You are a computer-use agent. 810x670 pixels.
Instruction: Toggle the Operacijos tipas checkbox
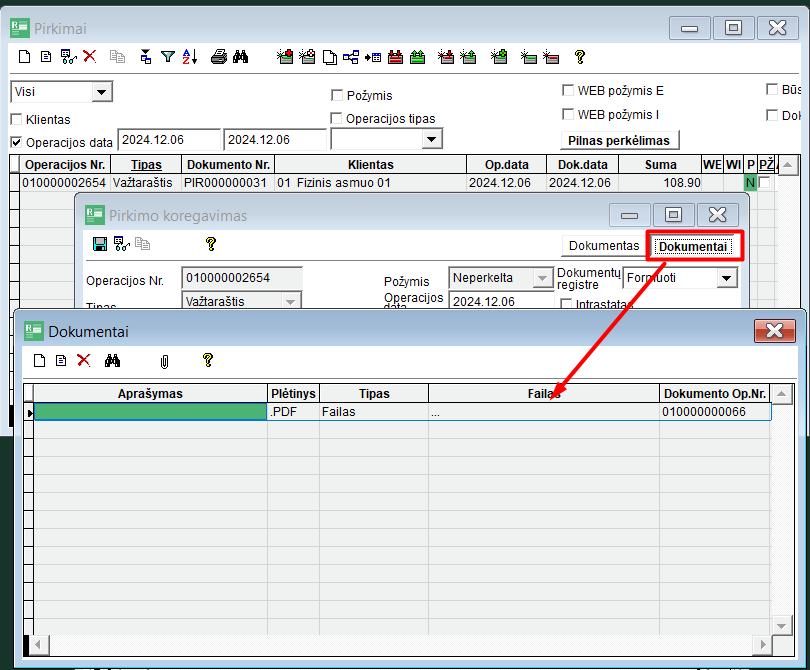click(x=337, y=117)
